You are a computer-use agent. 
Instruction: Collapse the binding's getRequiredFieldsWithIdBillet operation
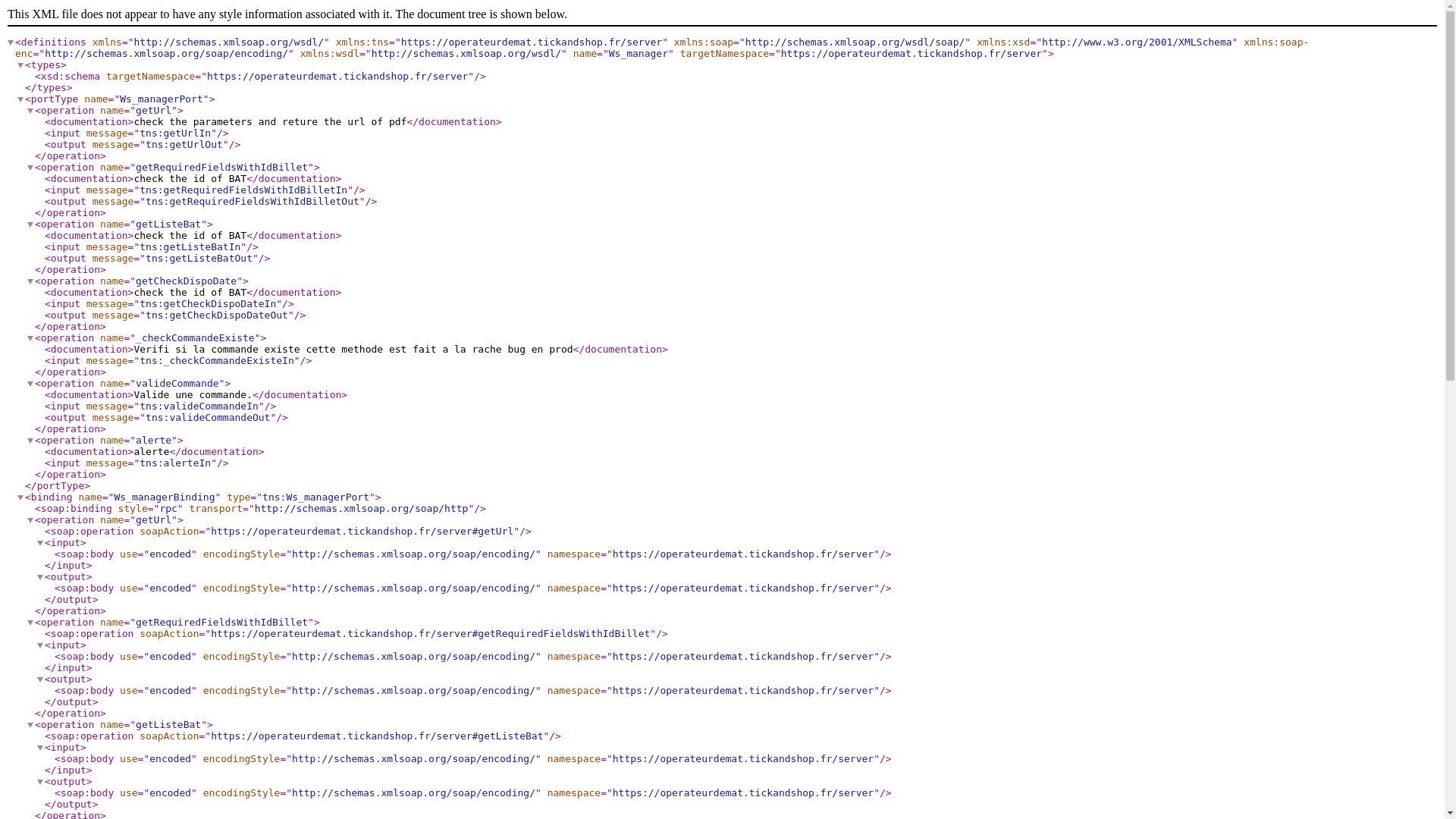30,623
